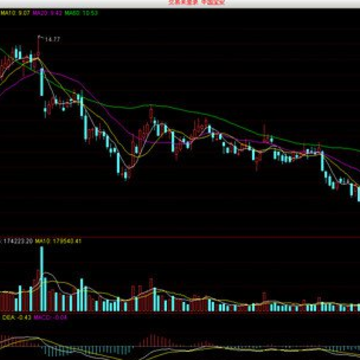Click the volume value 174223.20

18,241
